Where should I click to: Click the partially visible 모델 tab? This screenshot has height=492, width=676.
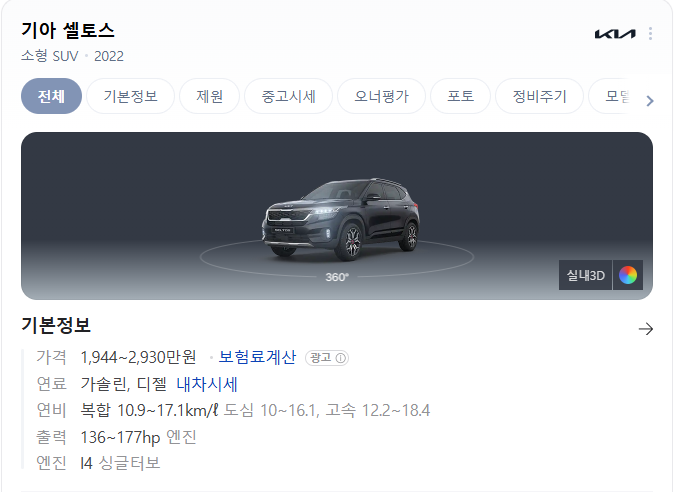(612, 96)
